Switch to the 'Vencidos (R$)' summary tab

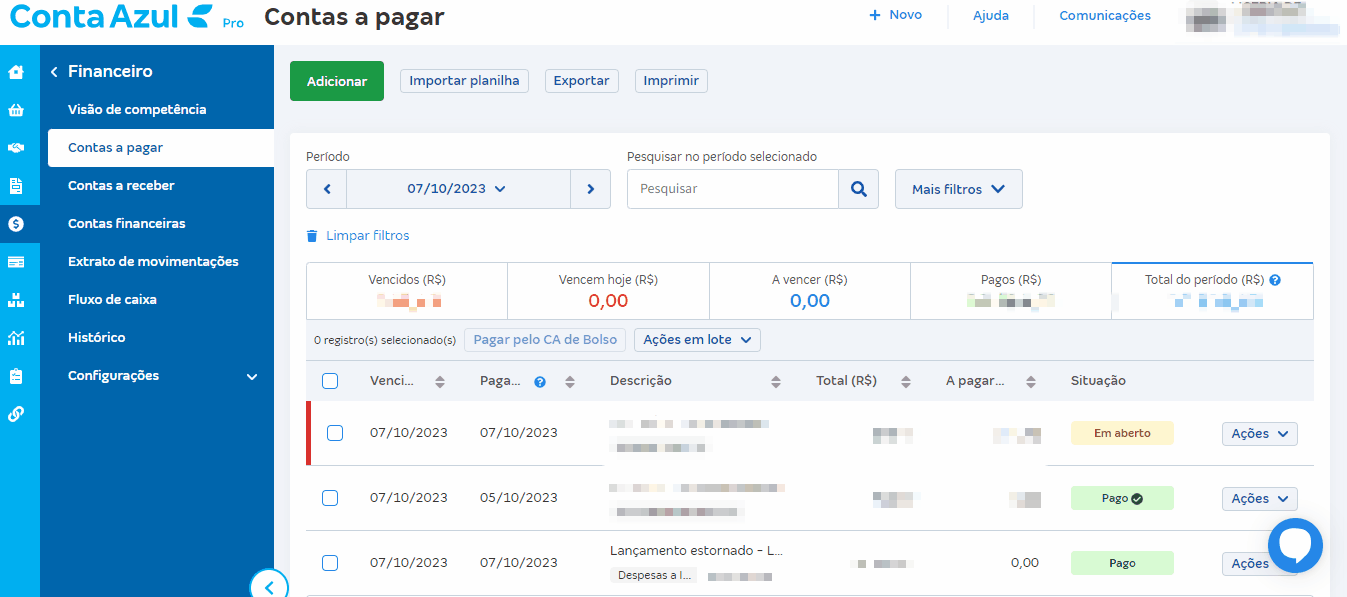(405, 290)
